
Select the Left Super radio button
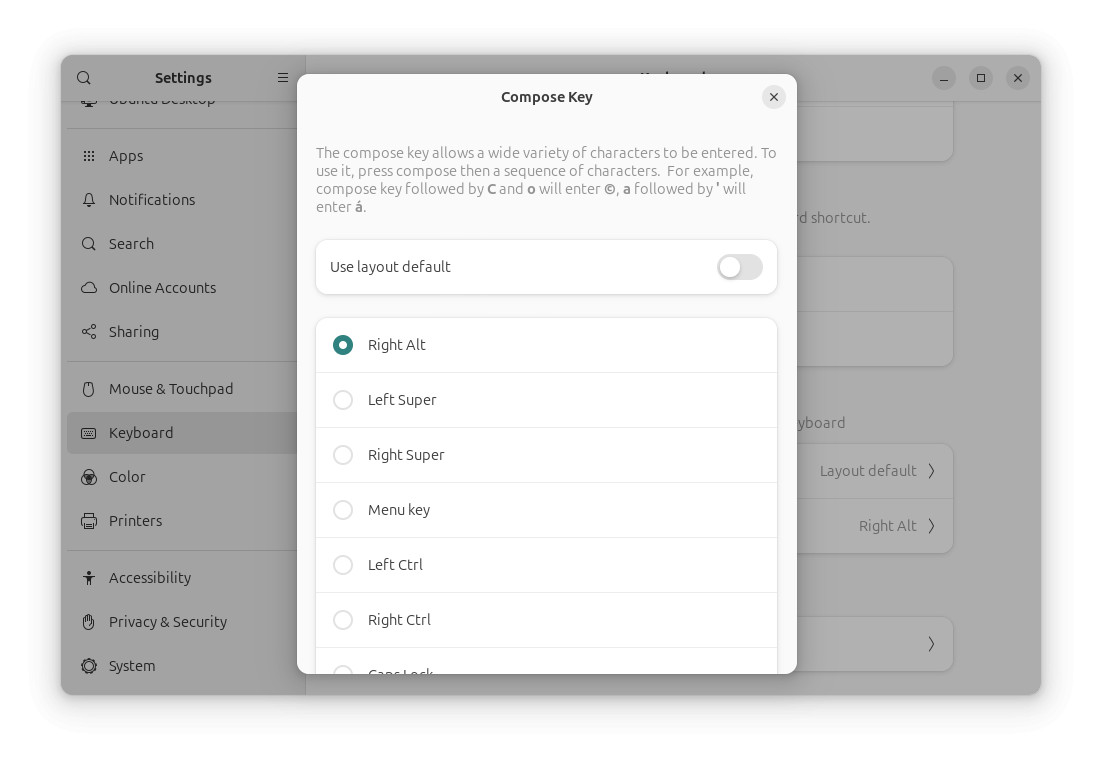click(x=343, y=400)
